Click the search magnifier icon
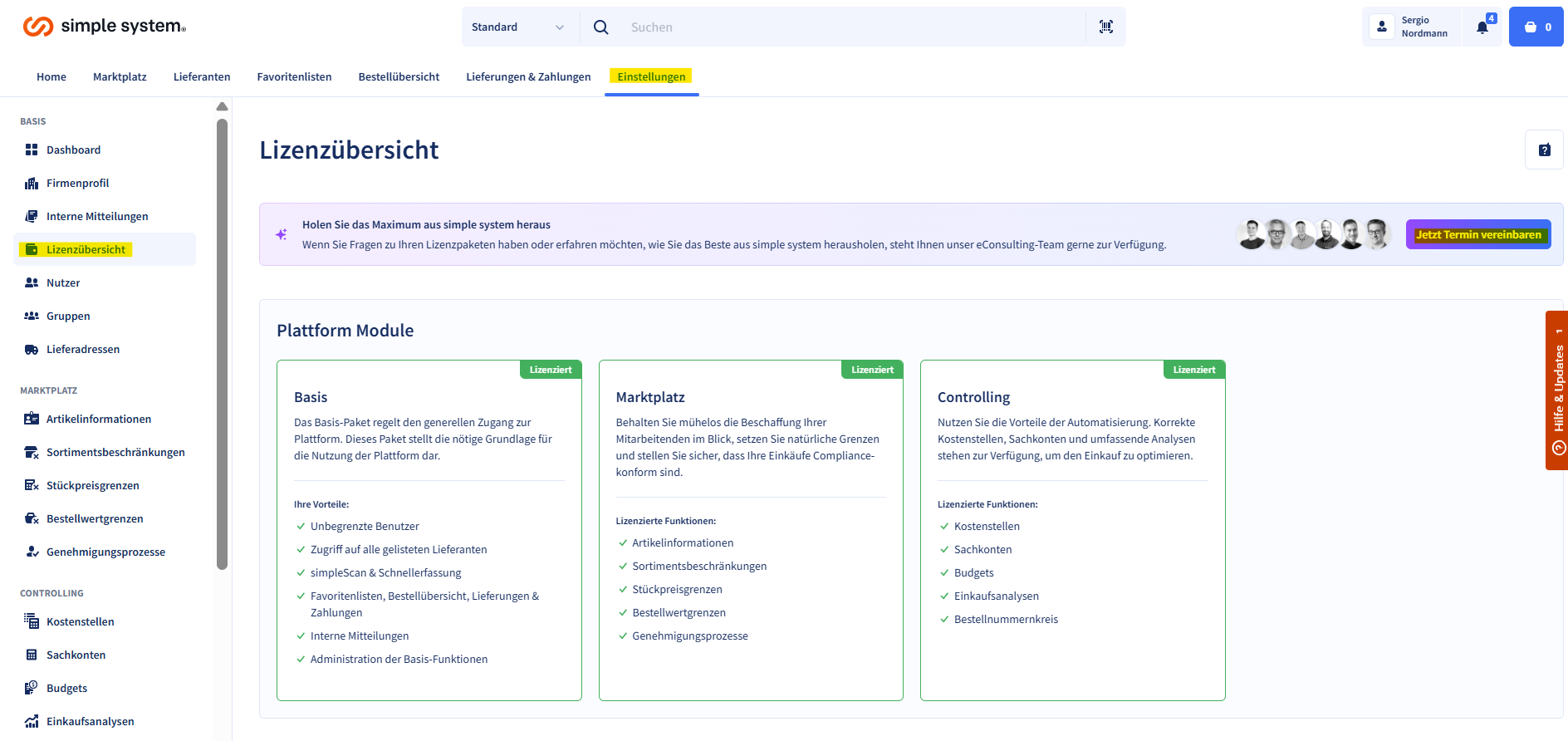1568x741 pixels. [x=601, y=27]
